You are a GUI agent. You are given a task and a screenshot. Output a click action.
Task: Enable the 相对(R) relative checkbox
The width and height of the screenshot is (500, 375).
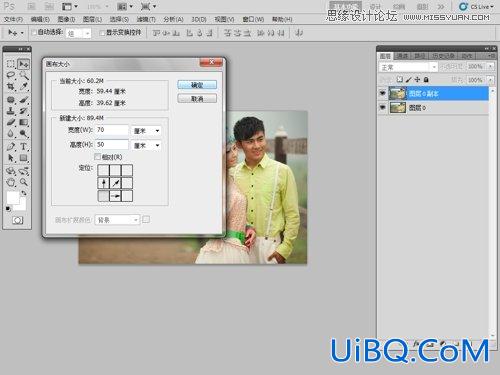[x=97, y=156]
